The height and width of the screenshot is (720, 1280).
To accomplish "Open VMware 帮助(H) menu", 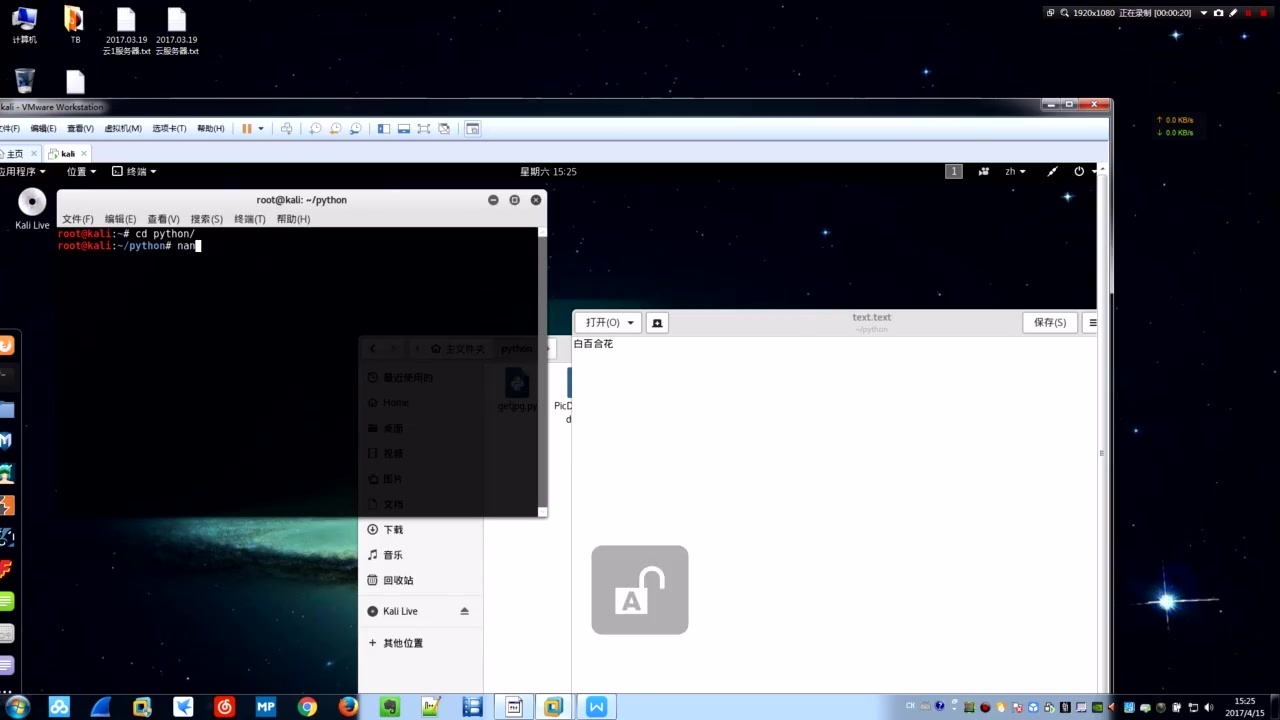I will [x=211, y=128].
